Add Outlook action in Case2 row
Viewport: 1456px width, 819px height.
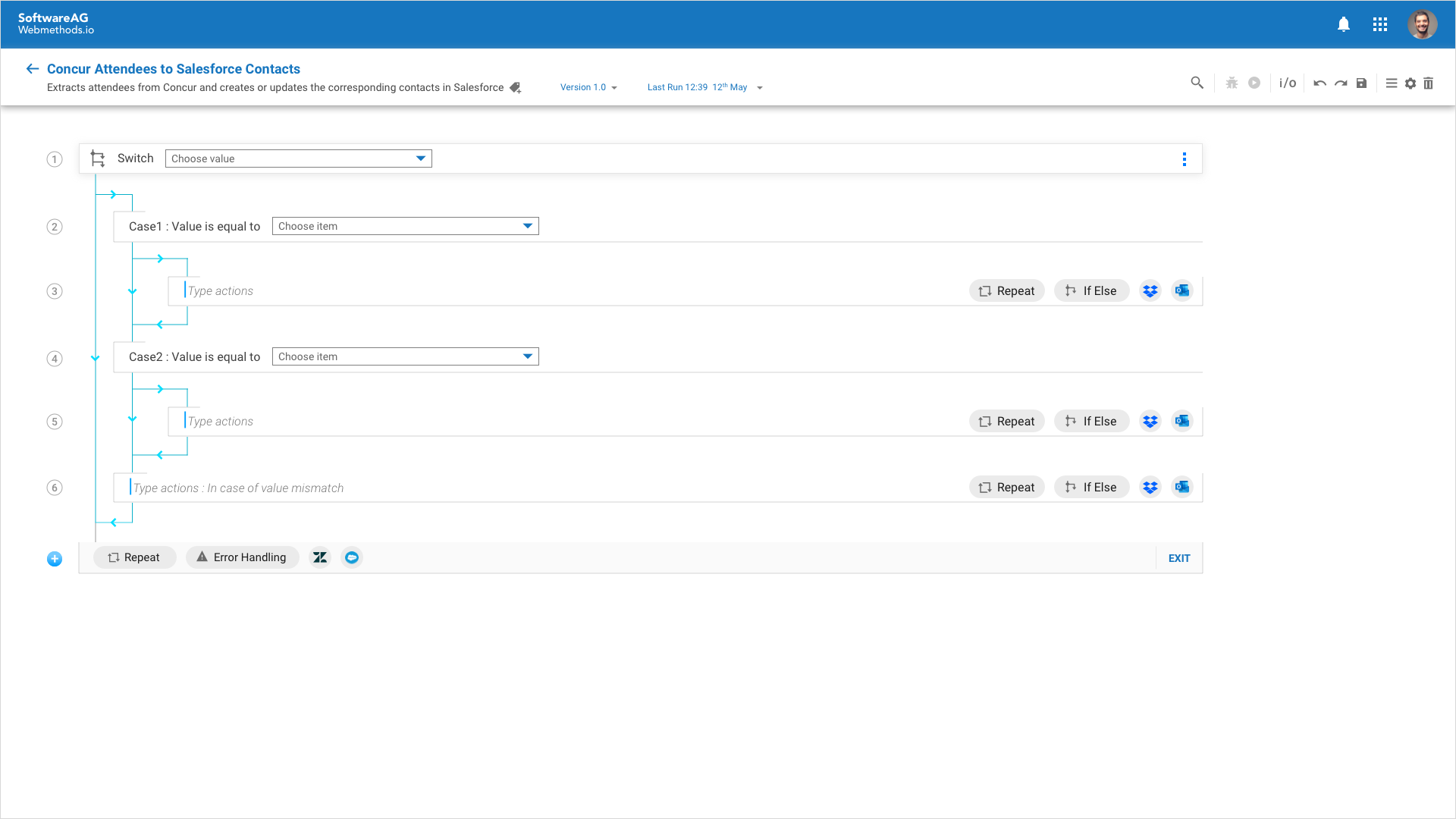click(1182, 421)
